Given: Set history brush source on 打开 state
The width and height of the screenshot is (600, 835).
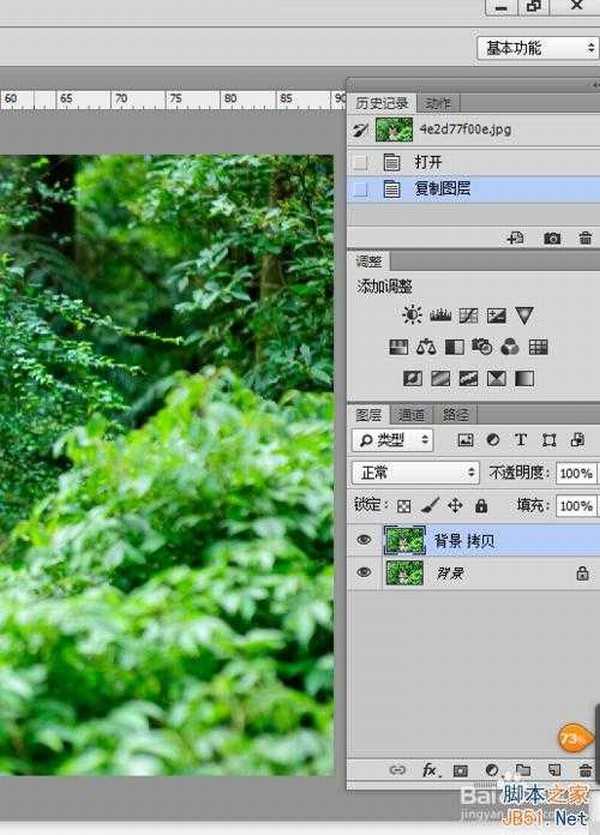Looking at the screenshot, I should [x=361, y=162].
